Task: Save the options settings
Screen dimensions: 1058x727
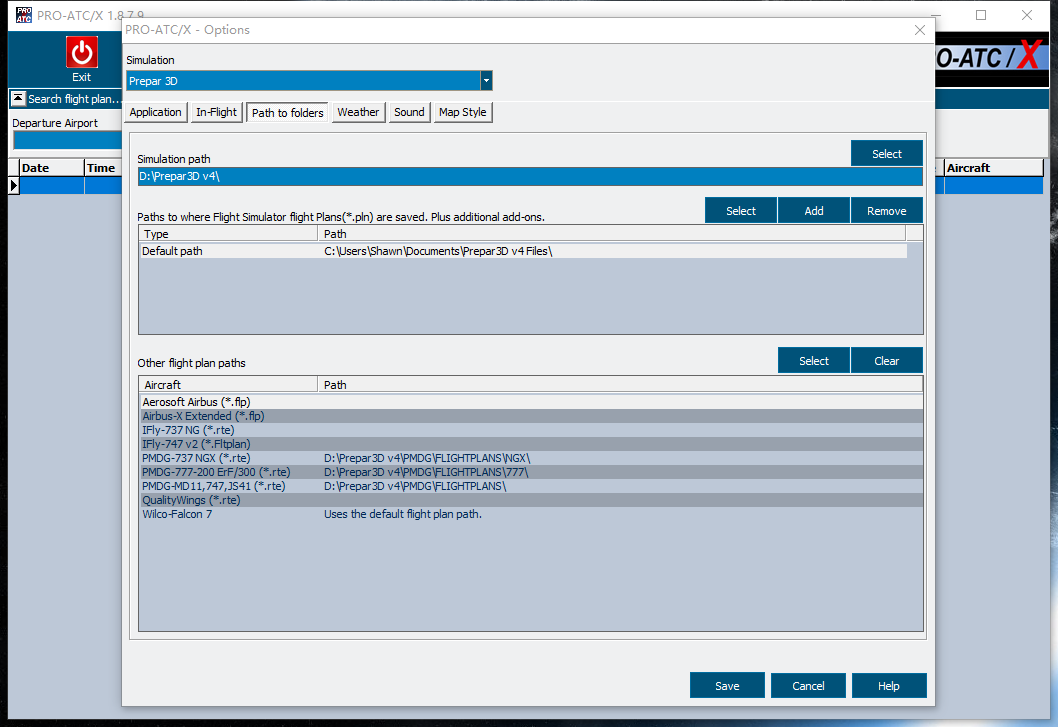Action: (x=727, y=686)
